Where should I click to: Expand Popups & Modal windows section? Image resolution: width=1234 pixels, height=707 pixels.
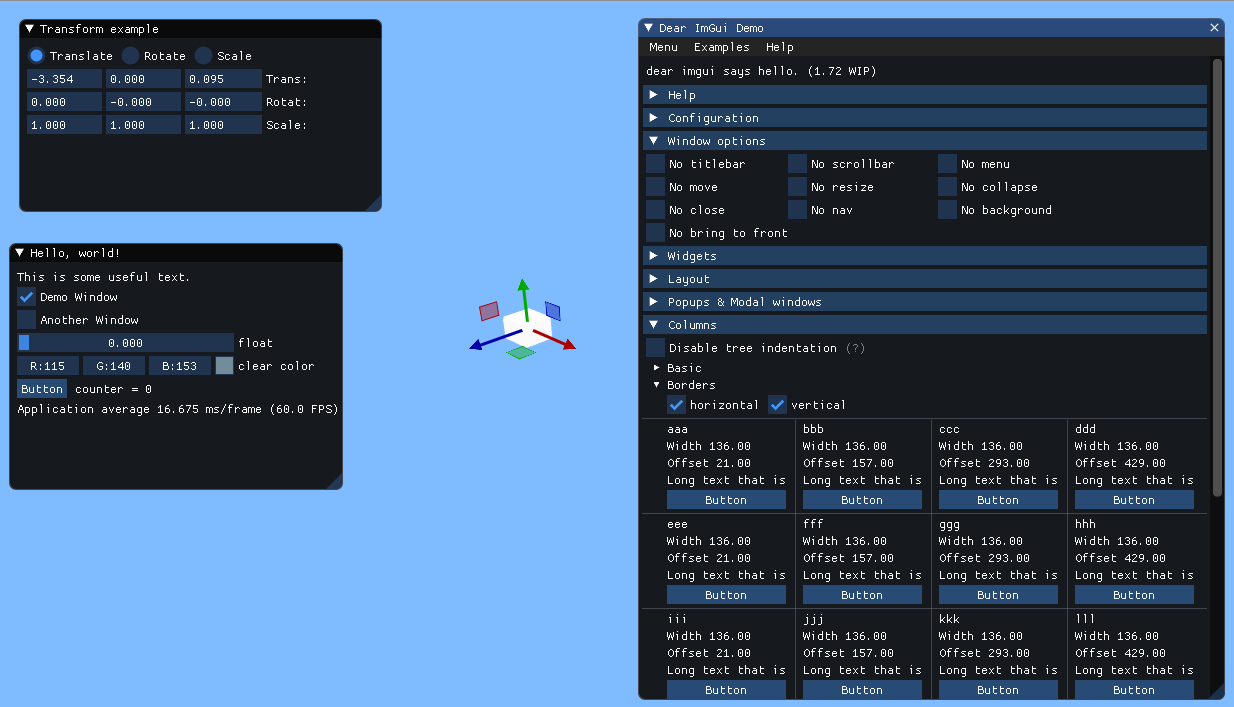925,302
